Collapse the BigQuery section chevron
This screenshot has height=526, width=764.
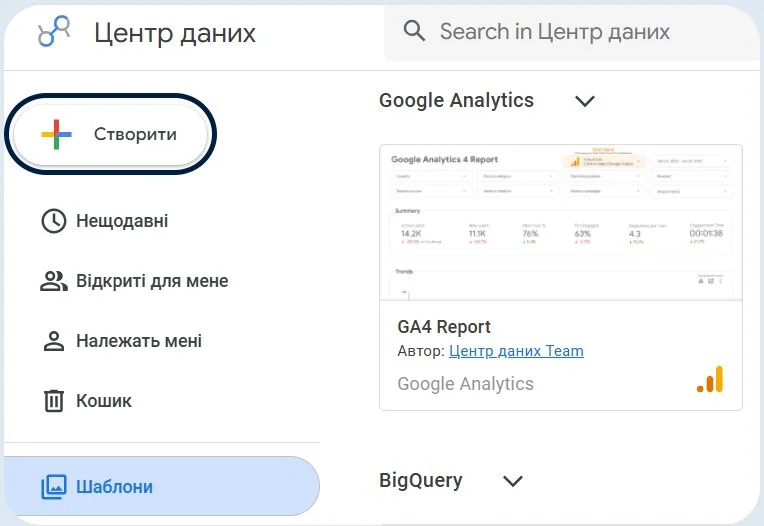(513, 481)
